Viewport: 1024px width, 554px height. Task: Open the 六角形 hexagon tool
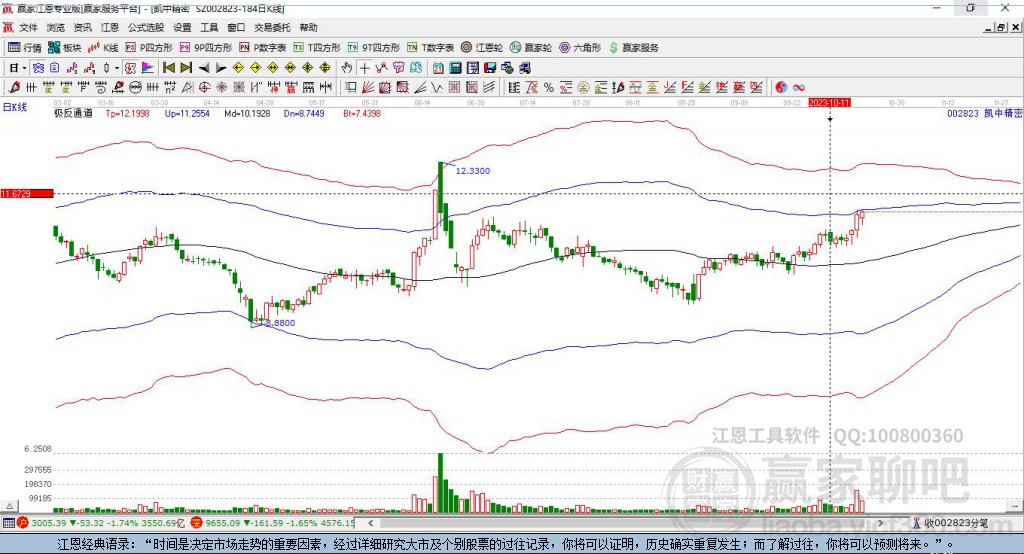point(579,48)
